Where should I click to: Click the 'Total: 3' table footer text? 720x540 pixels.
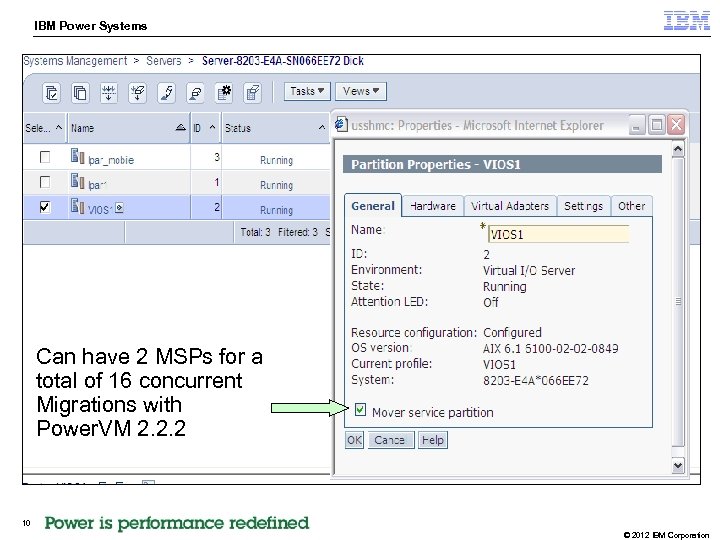coord(255,232)
